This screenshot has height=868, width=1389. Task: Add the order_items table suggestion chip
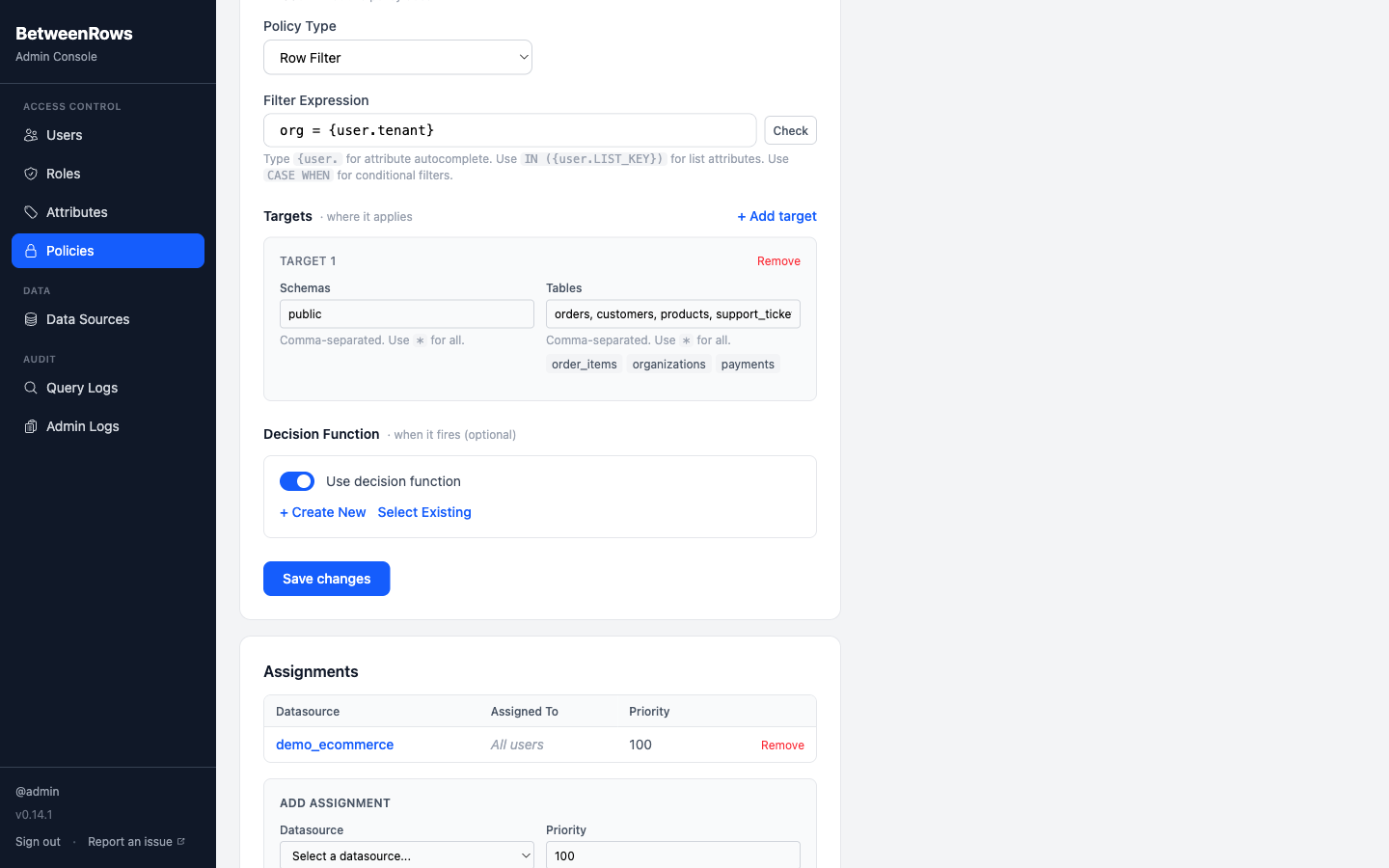point(585,364)
